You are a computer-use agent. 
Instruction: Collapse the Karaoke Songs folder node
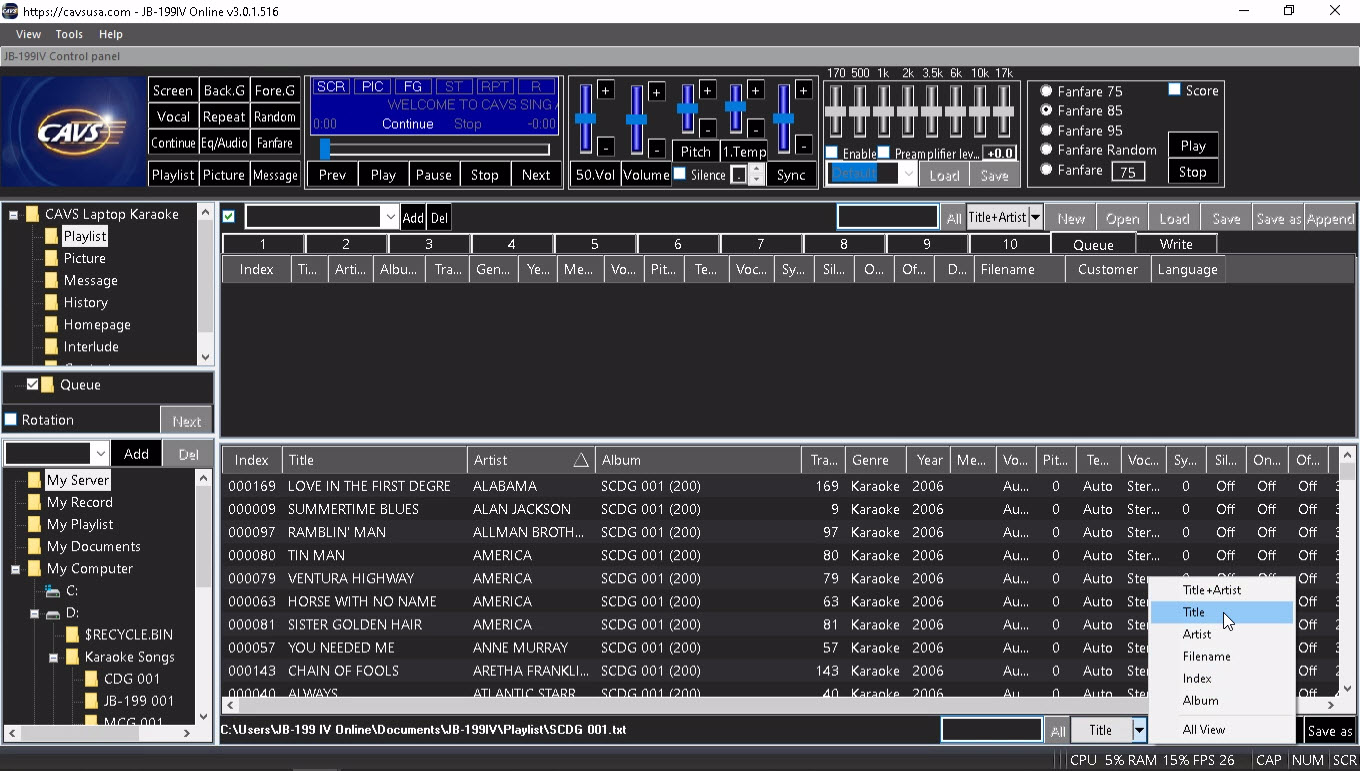(54, 657)
